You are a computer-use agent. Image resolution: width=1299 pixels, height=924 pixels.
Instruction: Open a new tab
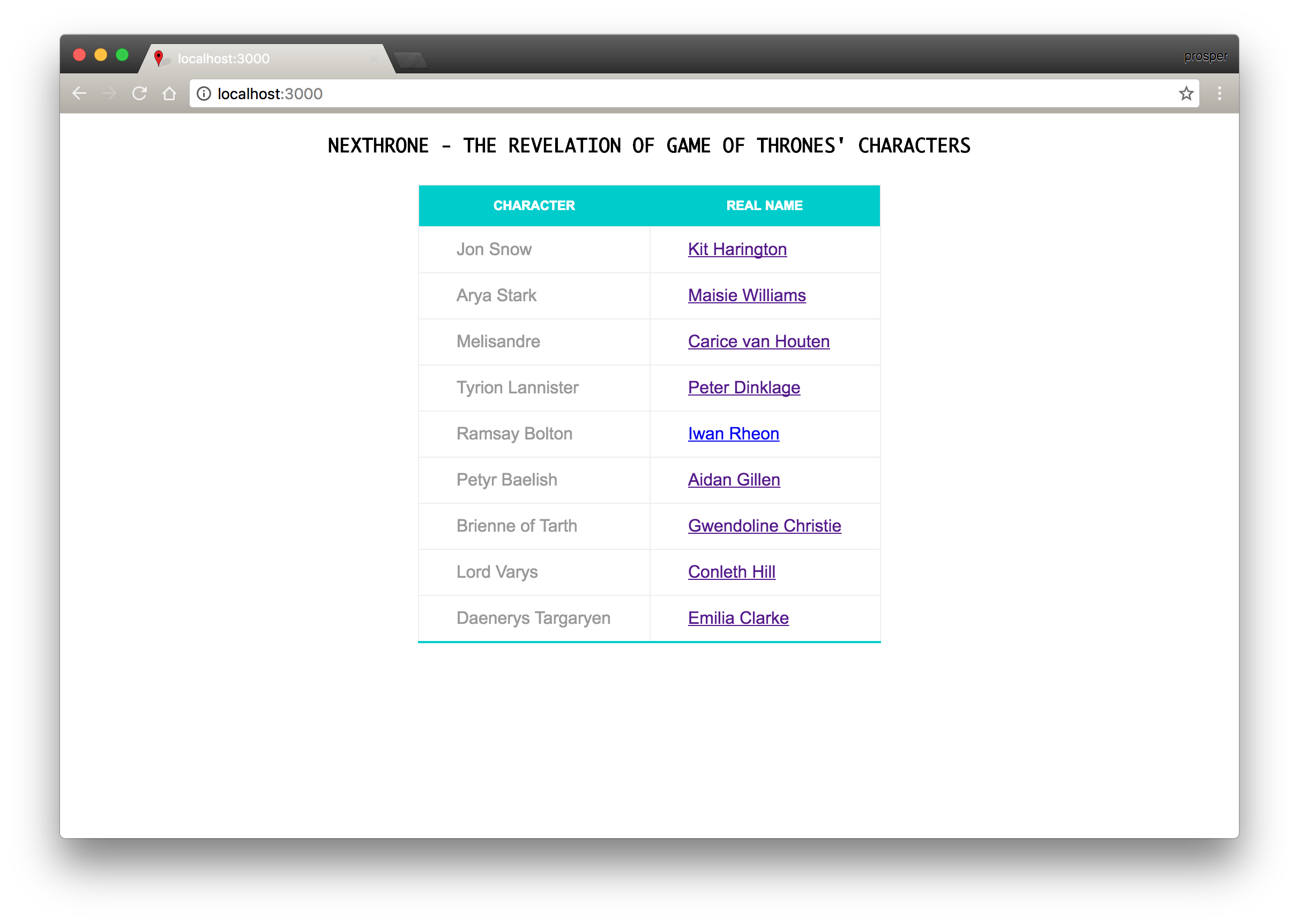(410, 61)
